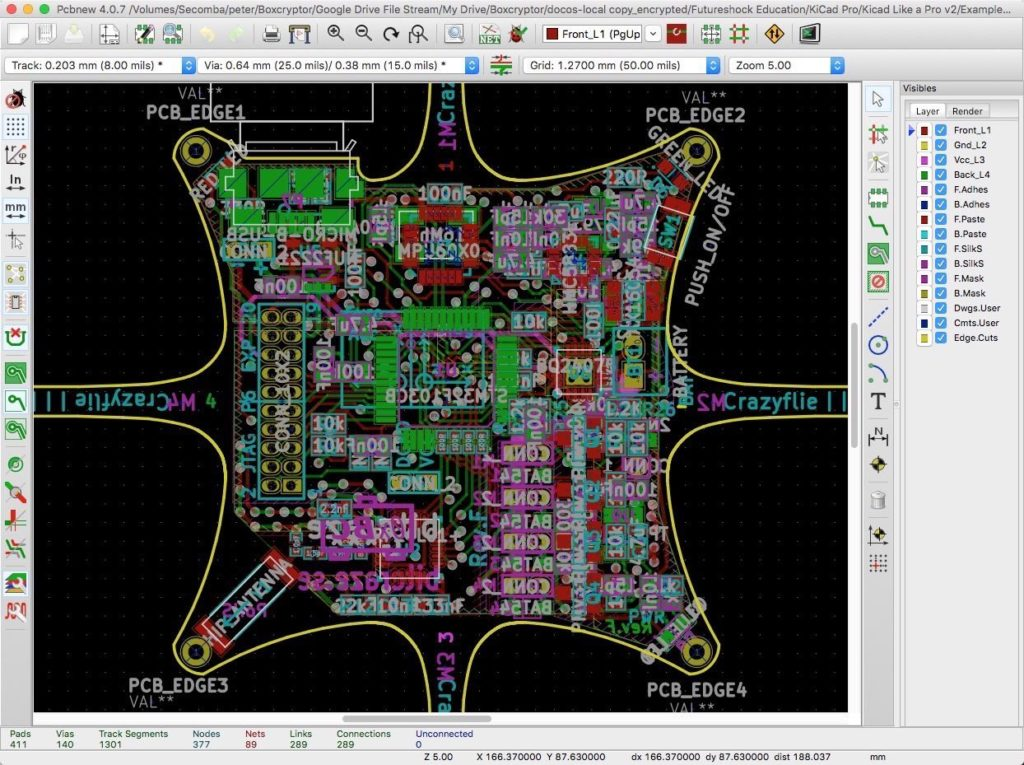Click the highlight net NET toolbar icon
The image size is (1024, 765).
pos(492,32)
